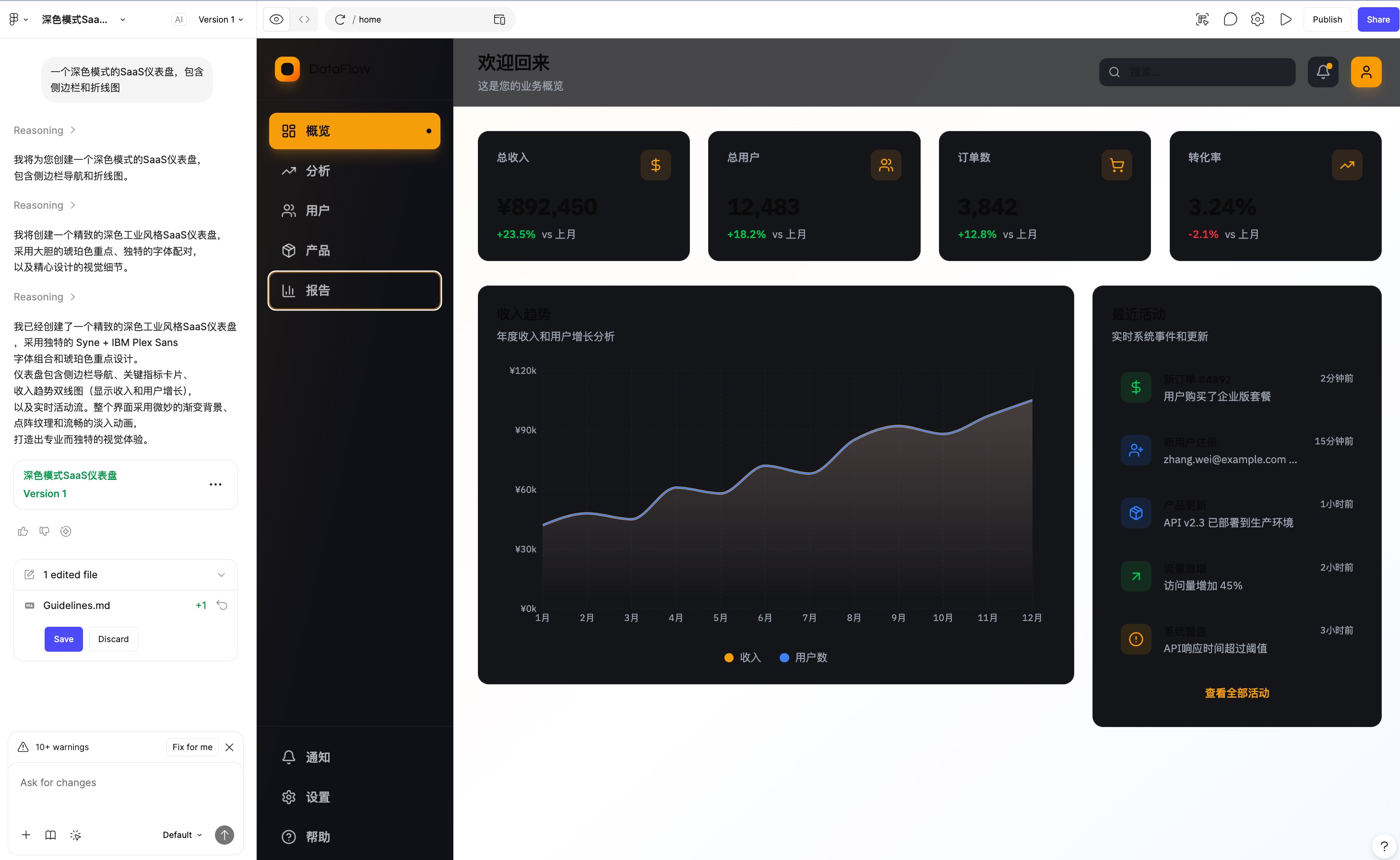Click API v2.3 已部署到生产环境 activity

coord(1237,513)
